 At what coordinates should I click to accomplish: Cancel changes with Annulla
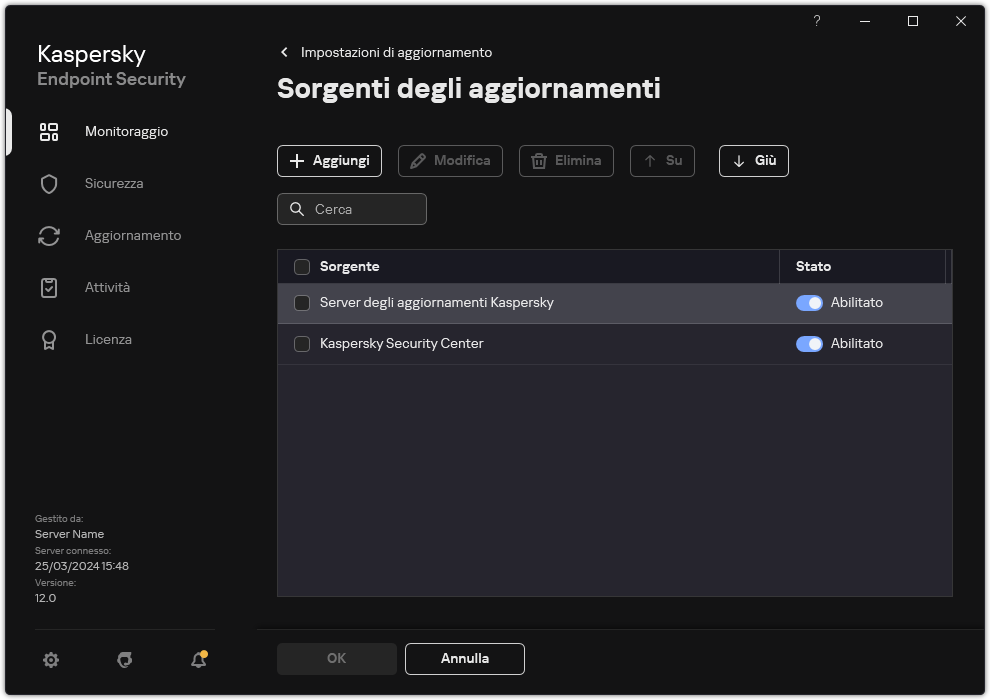pyautogui.click(x=464, y=658)
